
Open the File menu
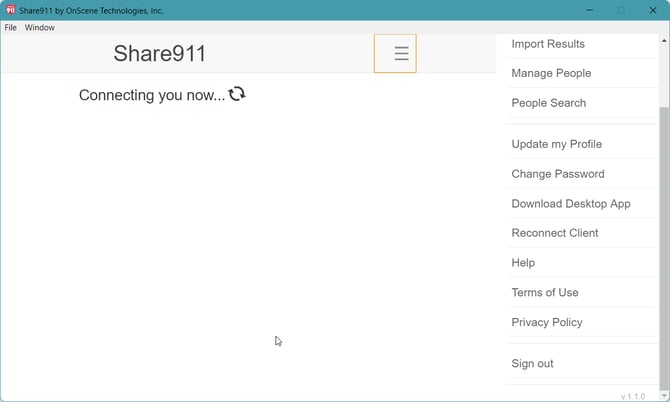11,28
